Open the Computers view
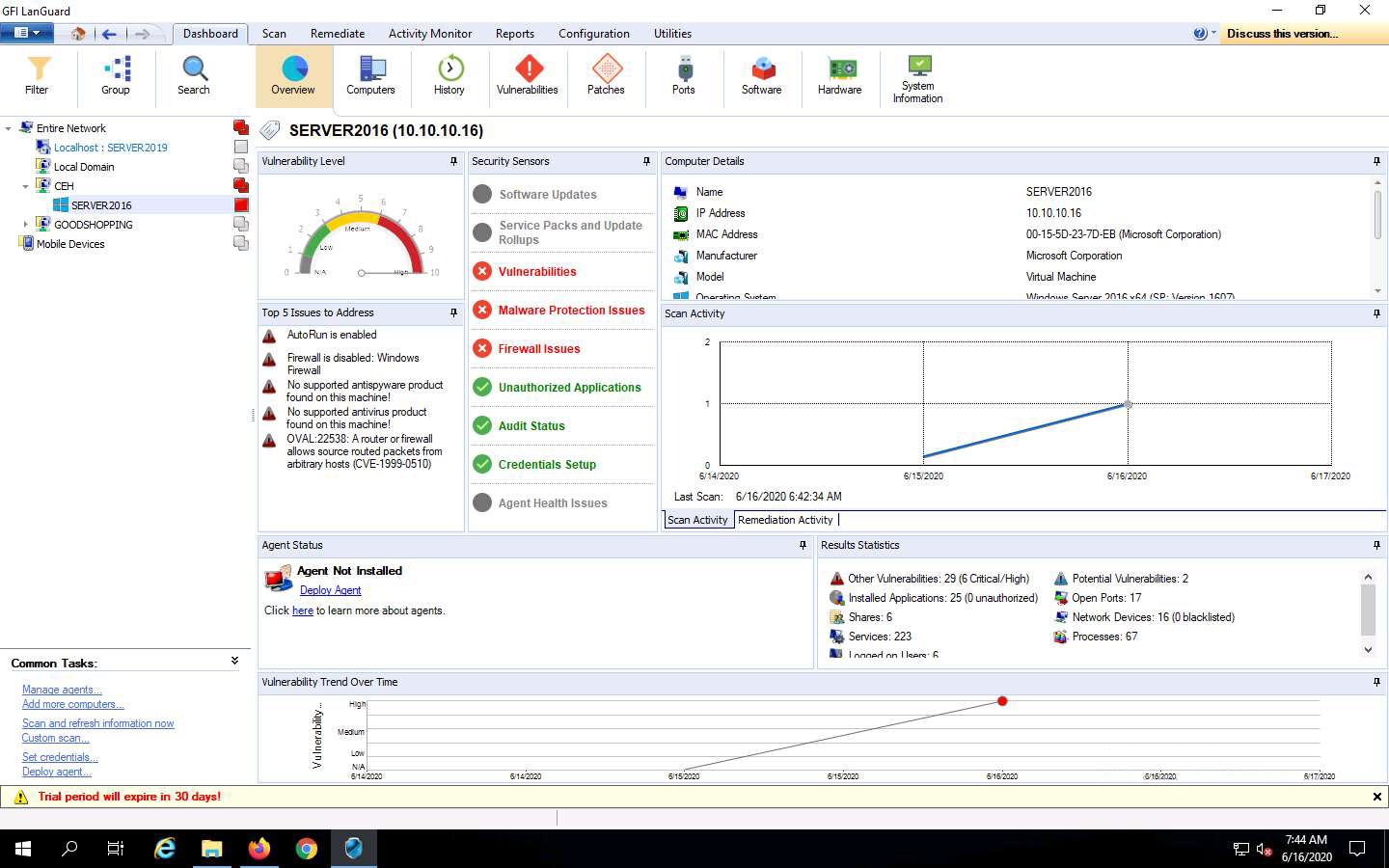 coord(370,75)
